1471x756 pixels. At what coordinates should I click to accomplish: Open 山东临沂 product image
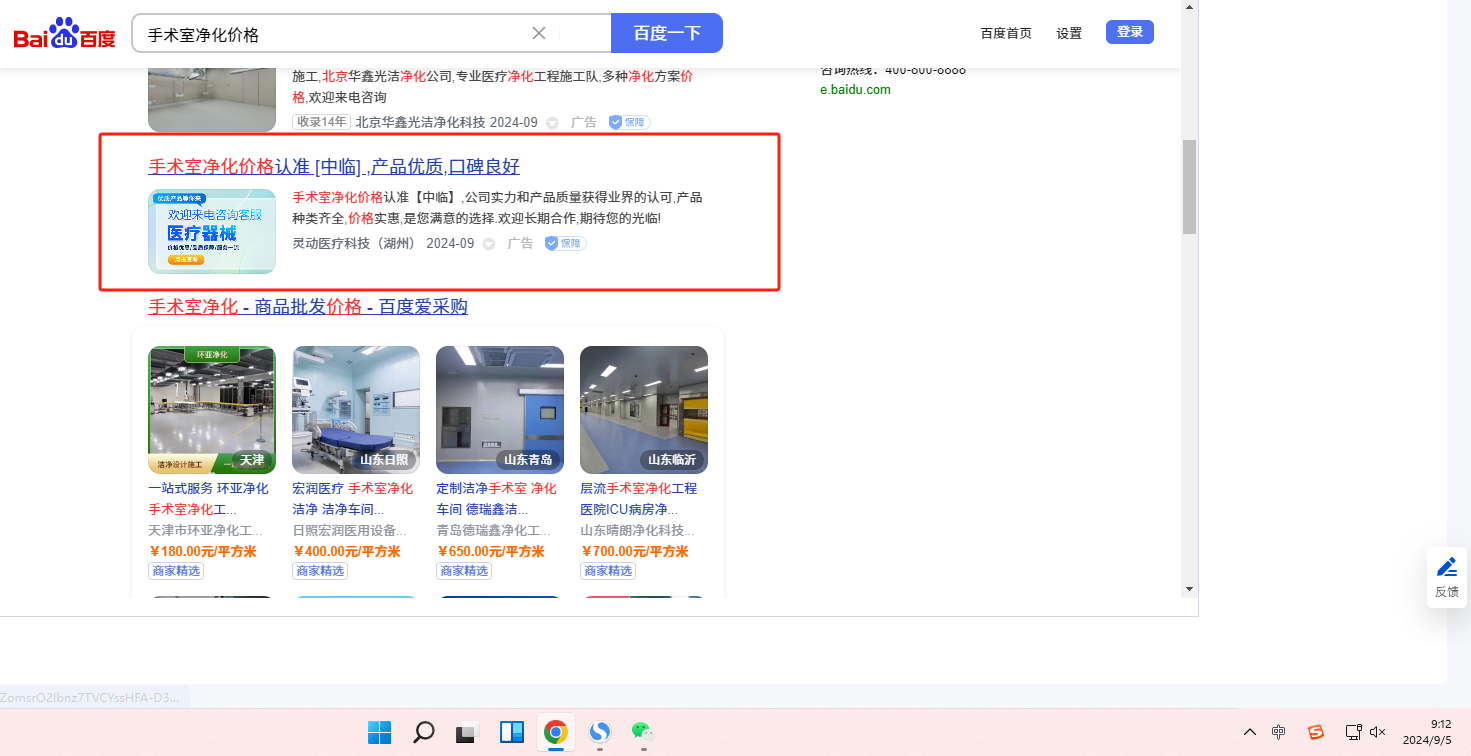pyautogui.click(x=644, y=410)
